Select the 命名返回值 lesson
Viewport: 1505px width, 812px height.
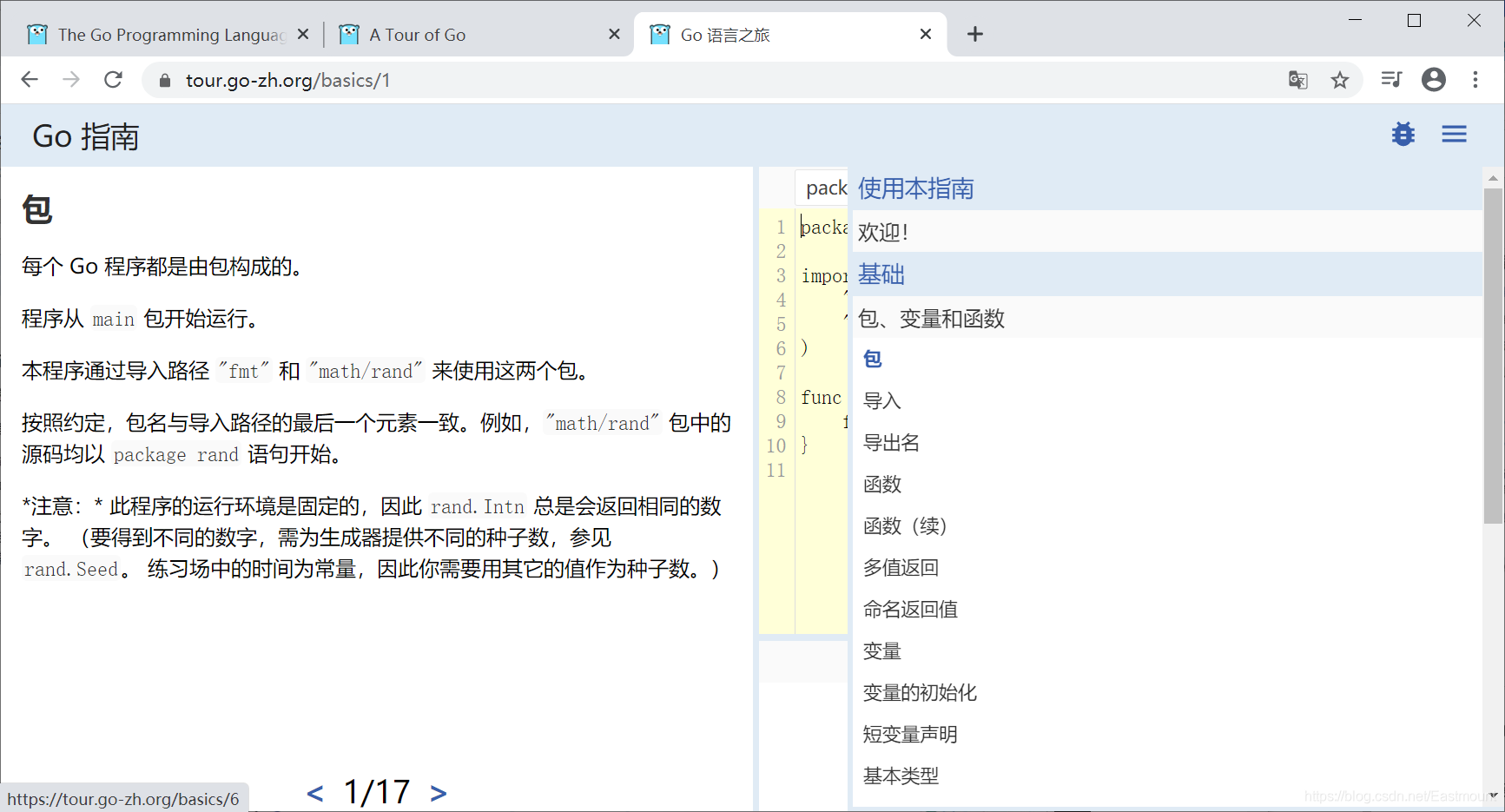(x=910, y=609)
